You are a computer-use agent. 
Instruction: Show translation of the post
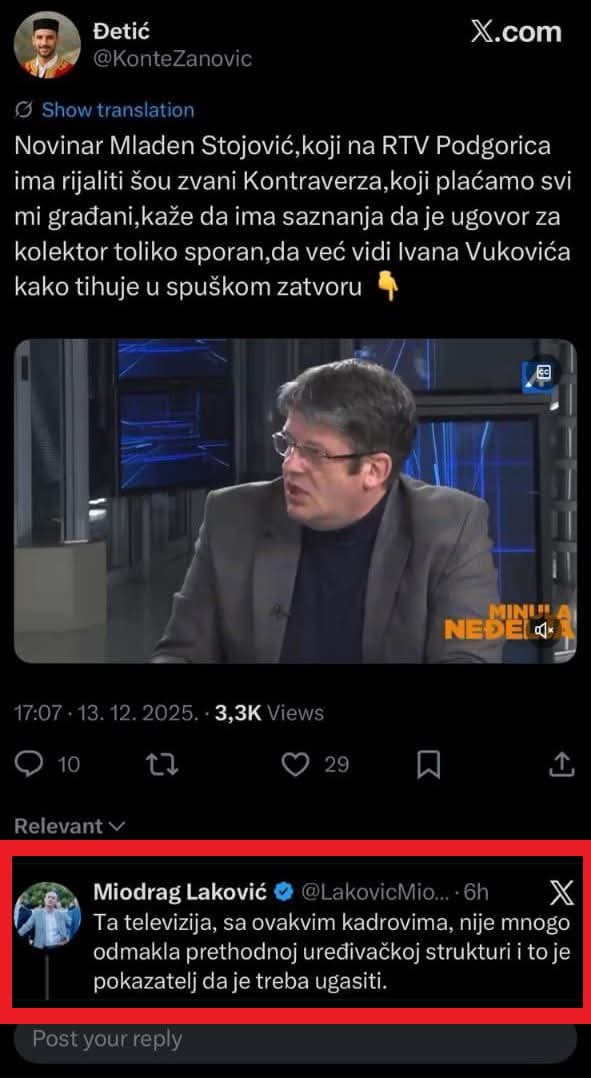tap(118, 110)
